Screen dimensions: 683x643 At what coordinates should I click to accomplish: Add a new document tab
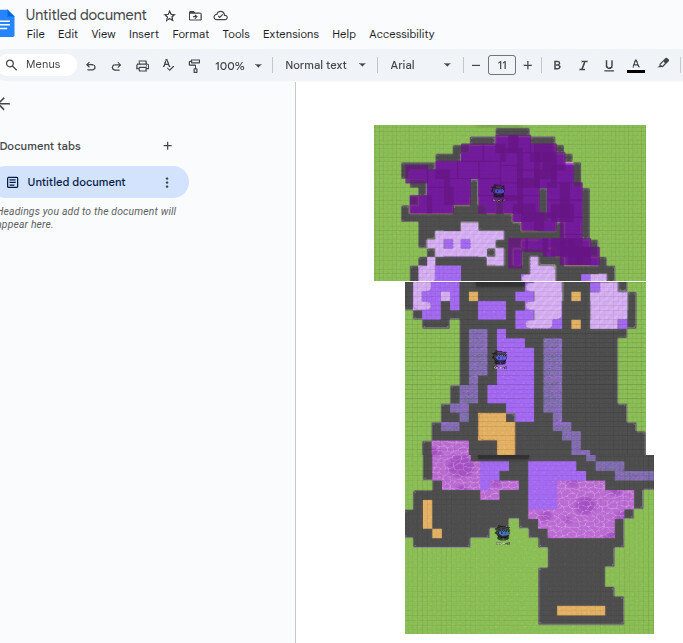click(x=167, y=146)
